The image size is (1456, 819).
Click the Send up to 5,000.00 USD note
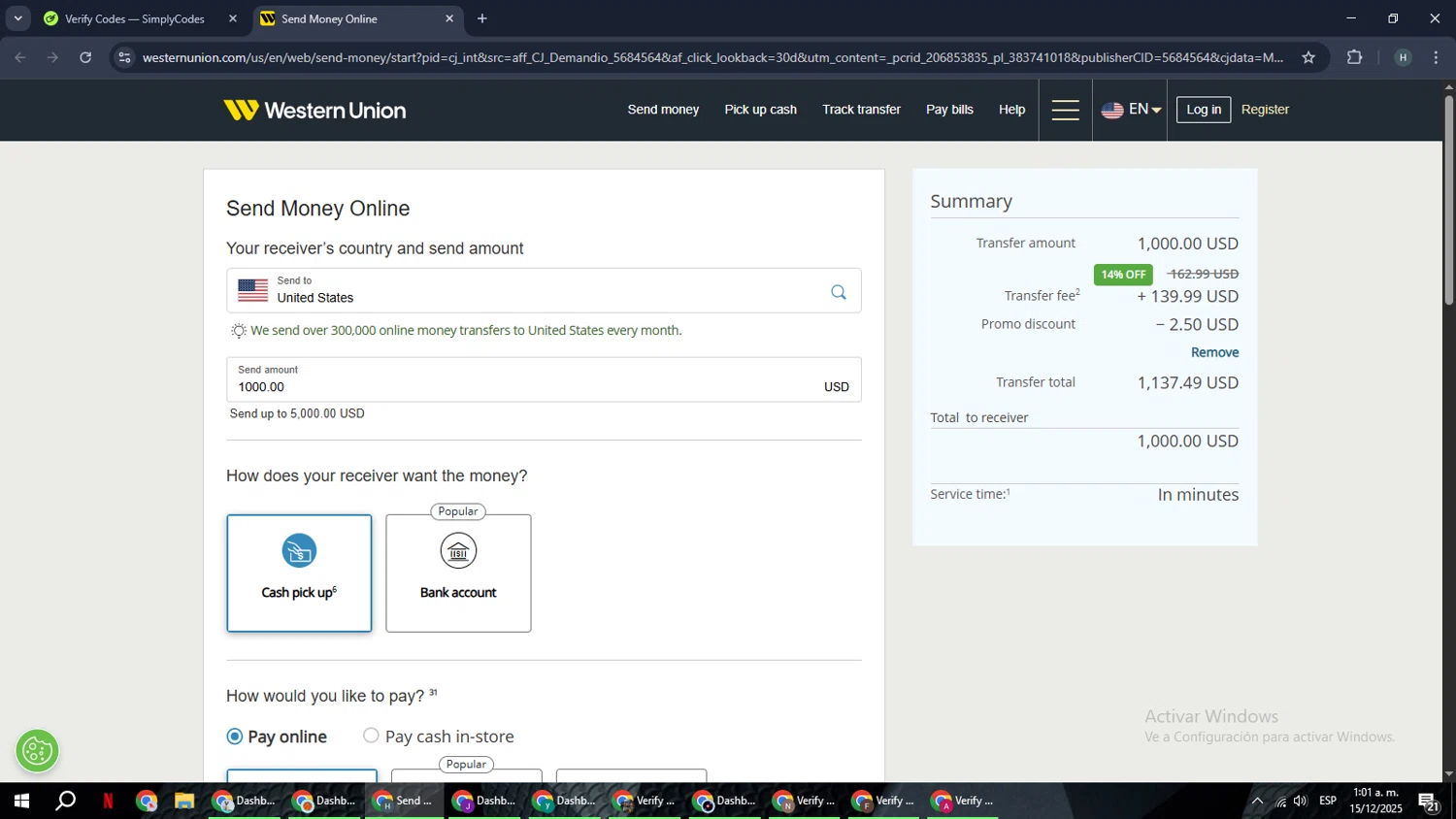point(297,413)
